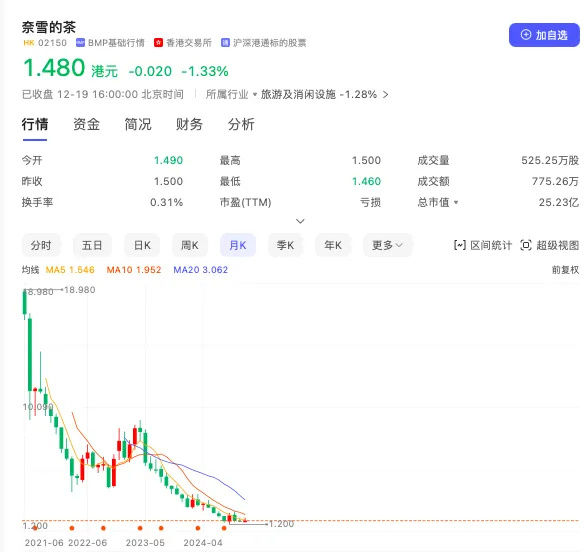Open 更多 period dropdown
588x552 pixels.
tap(387, 245)
